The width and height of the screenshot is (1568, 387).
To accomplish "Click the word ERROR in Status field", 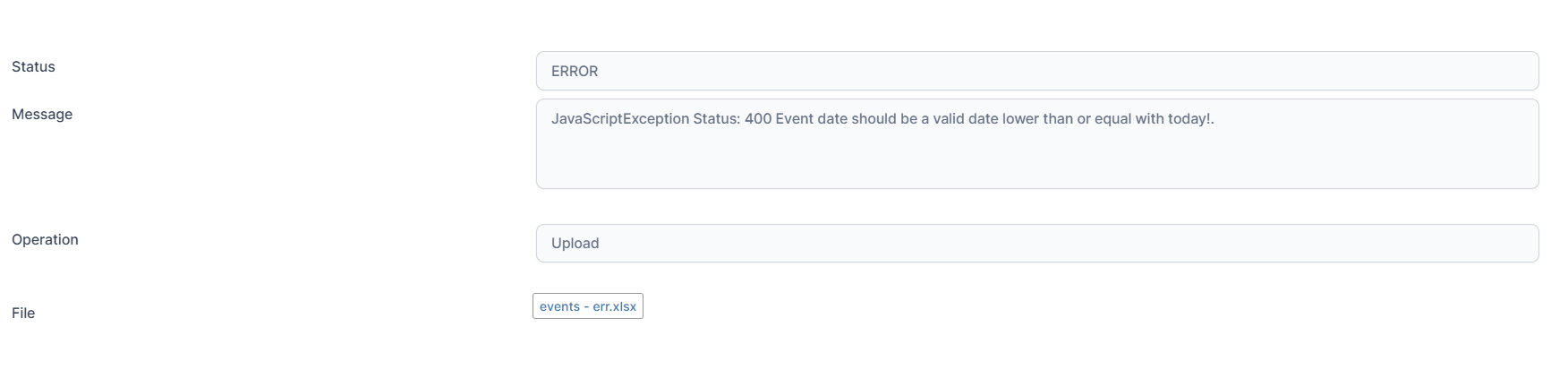I will [575, 72].
